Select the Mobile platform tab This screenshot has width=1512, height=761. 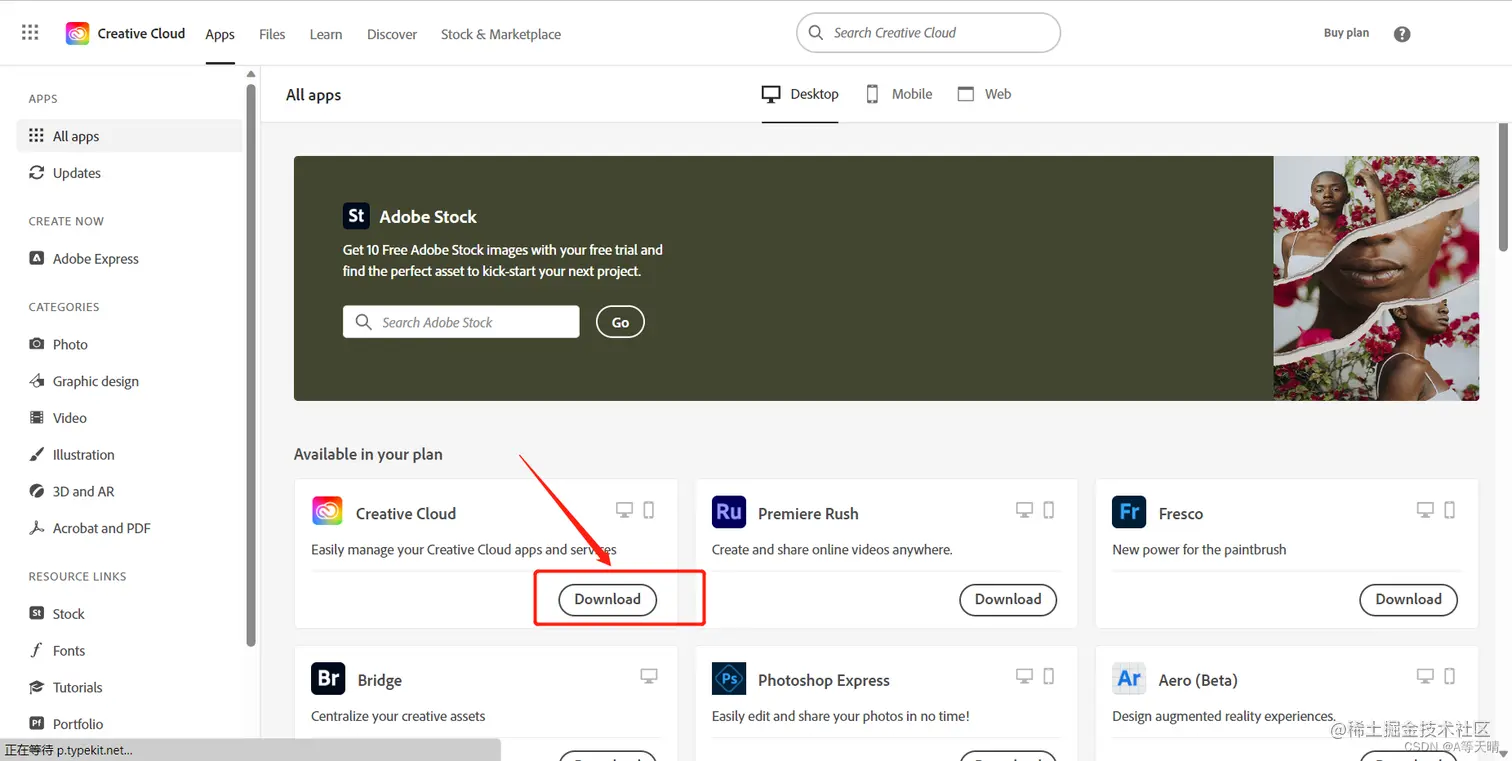(899, 94)
